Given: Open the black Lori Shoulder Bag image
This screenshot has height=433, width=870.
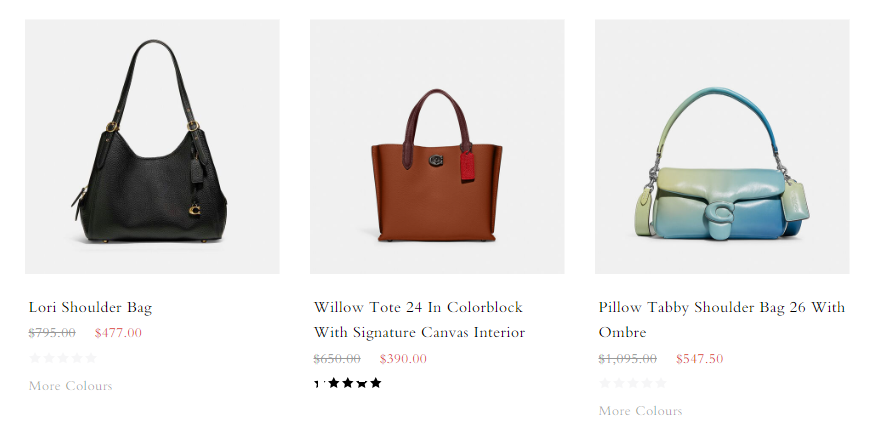Looking at the screenshot, I should coord(152,147).
